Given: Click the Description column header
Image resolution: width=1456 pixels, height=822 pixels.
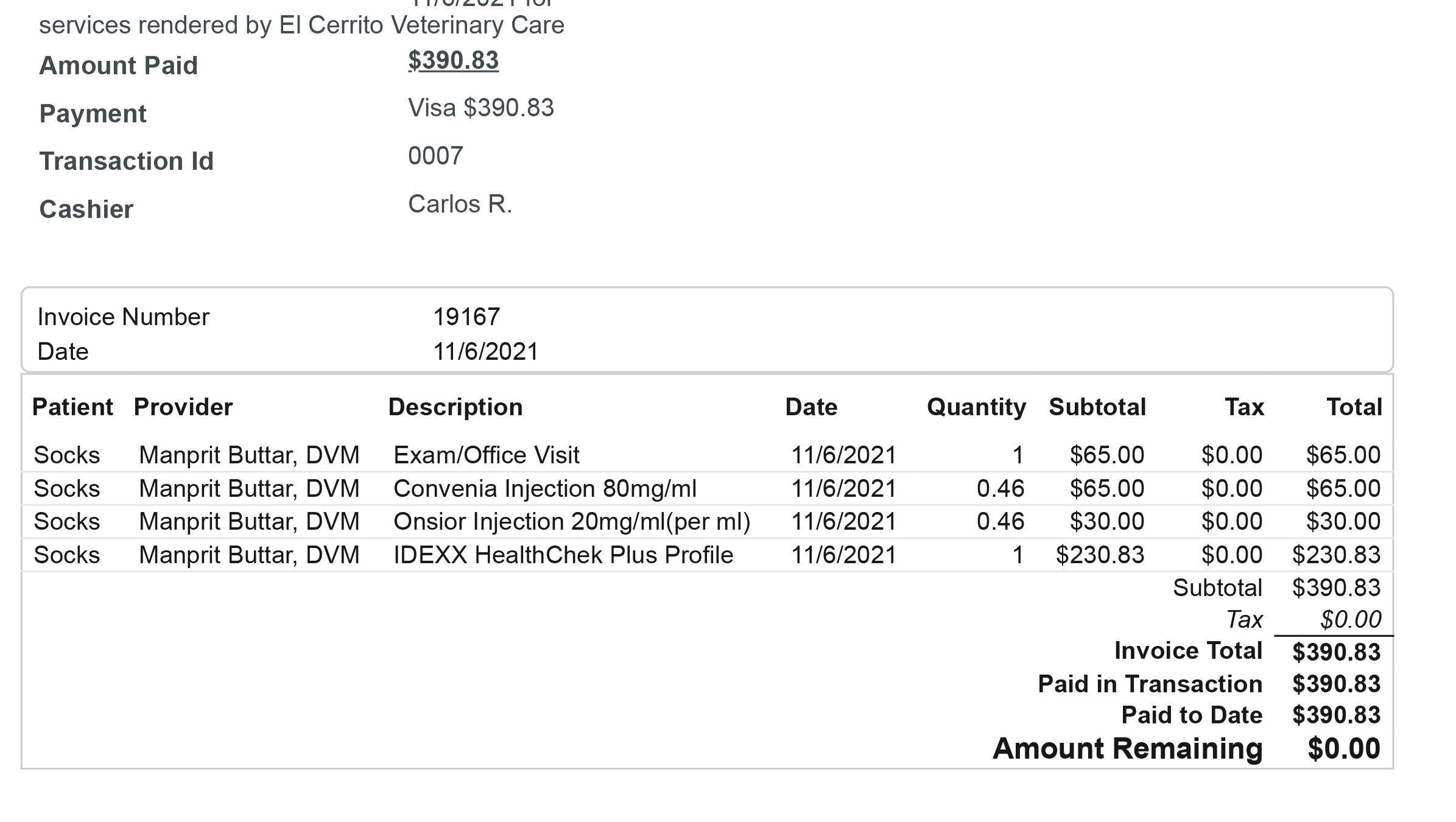Looking at the screenshot, I should tap(455, 407).
